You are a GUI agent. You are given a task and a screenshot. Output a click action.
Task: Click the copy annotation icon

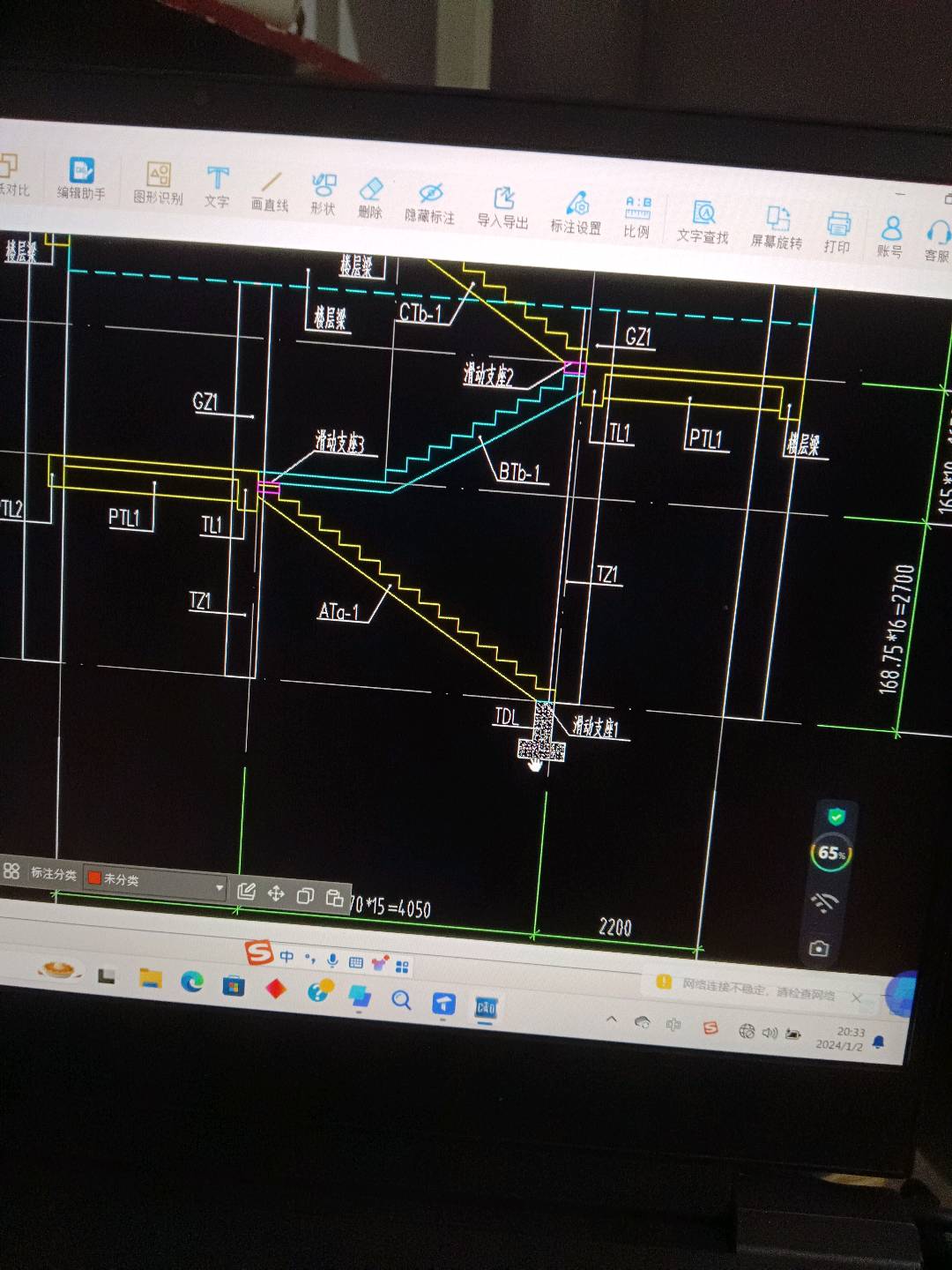(305, 896)
